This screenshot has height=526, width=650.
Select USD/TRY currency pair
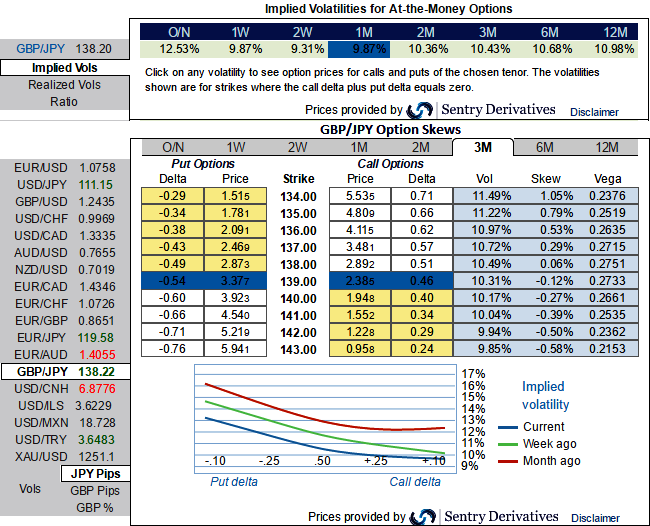click(65, 440)
